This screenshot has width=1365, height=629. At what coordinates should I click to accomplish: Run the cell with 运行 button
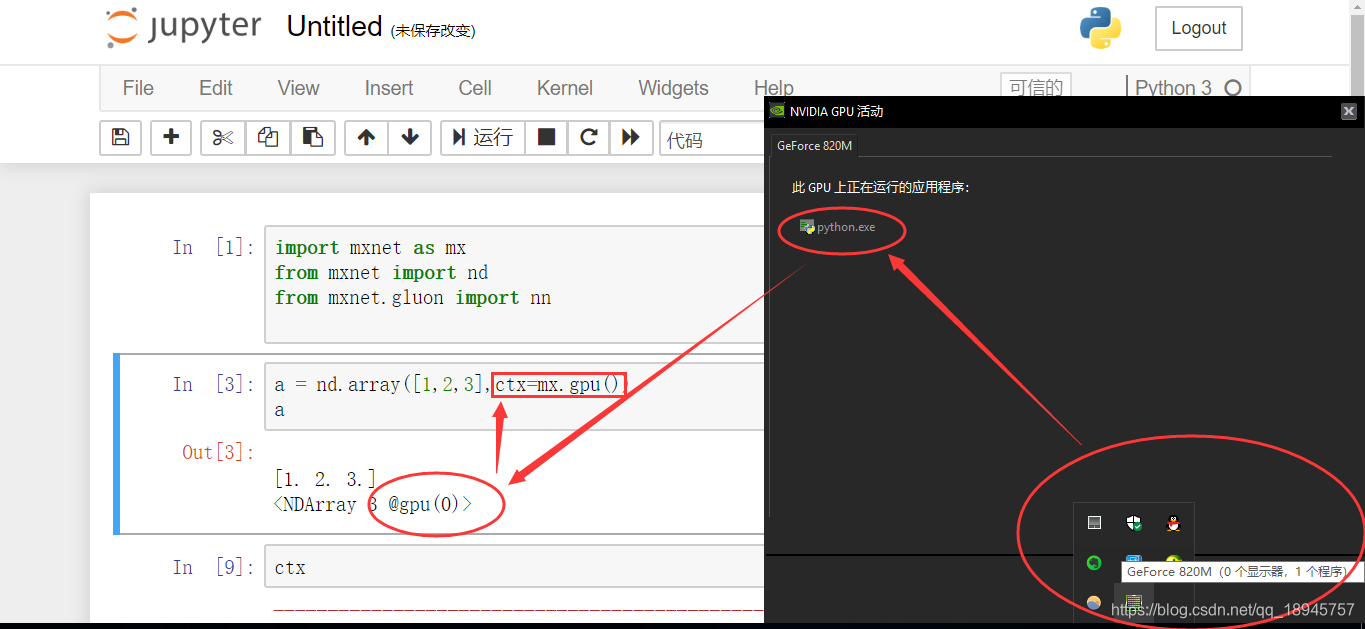482,137
